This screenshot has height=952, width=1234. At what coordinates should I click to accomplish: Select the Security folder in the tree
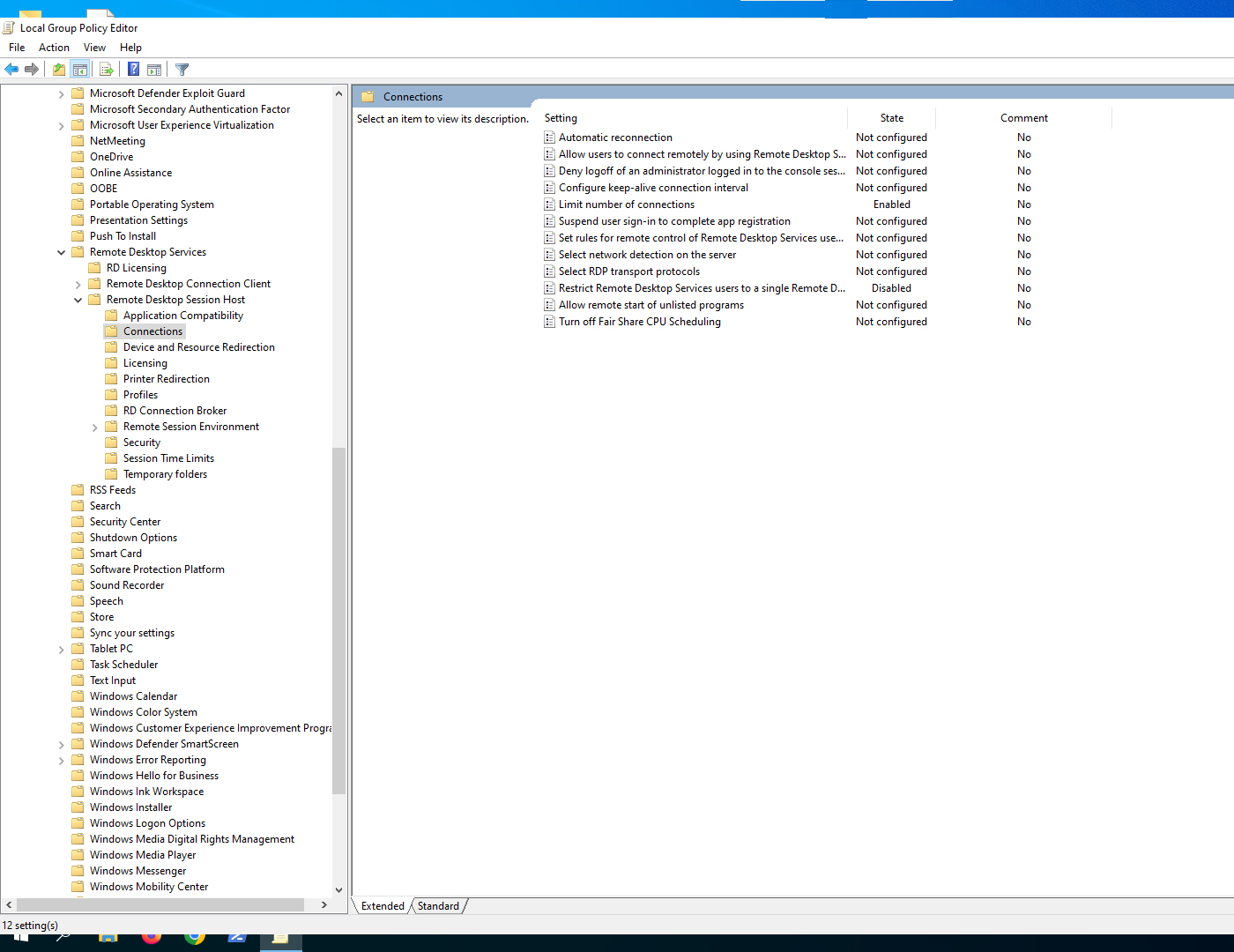[141, 442]
